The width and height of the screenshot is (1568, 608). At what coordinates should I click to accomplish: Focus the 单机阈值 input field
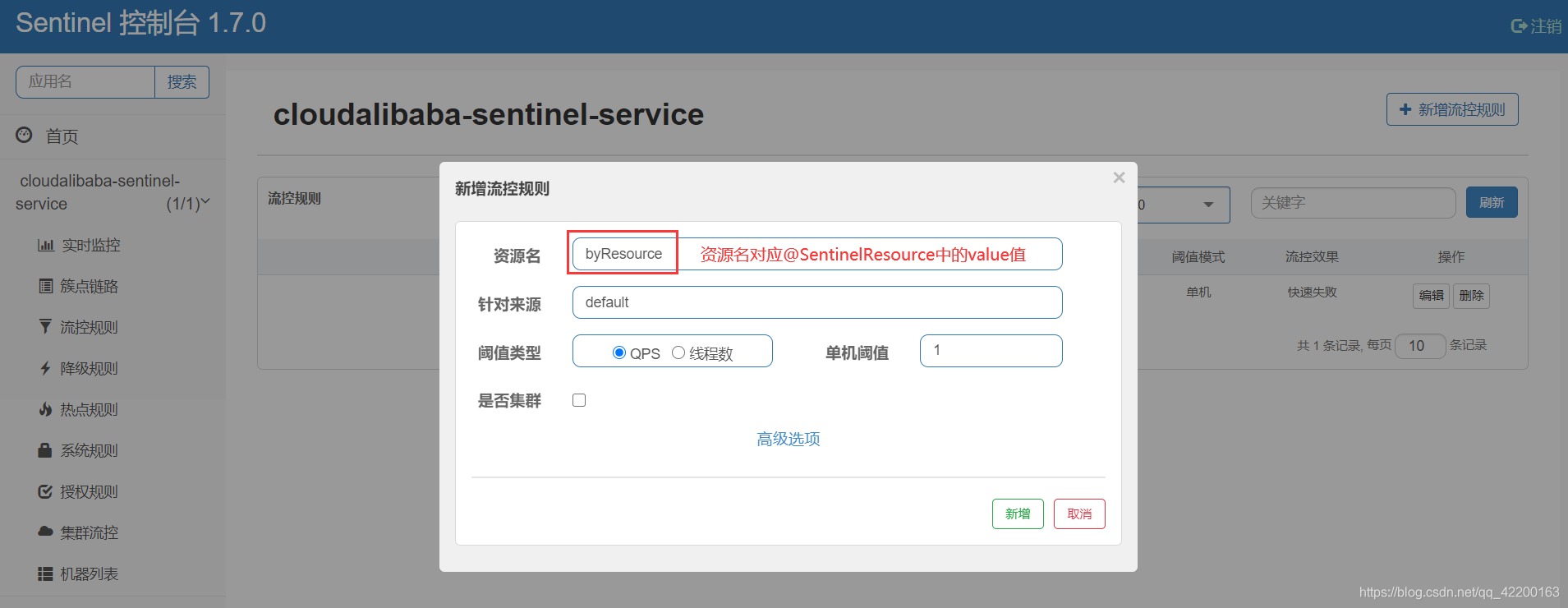pos(991,351)
